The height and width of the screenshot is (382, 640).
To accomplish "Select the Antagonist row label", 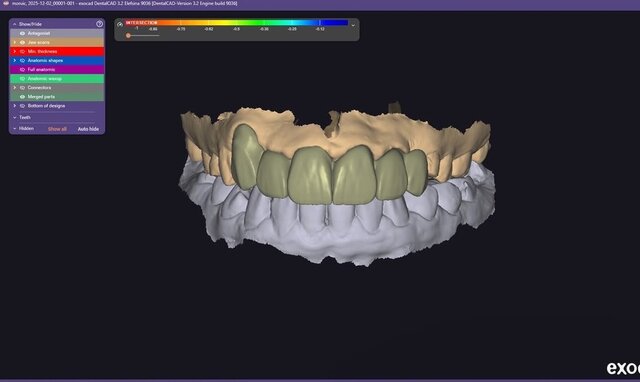I will point(39,33).
